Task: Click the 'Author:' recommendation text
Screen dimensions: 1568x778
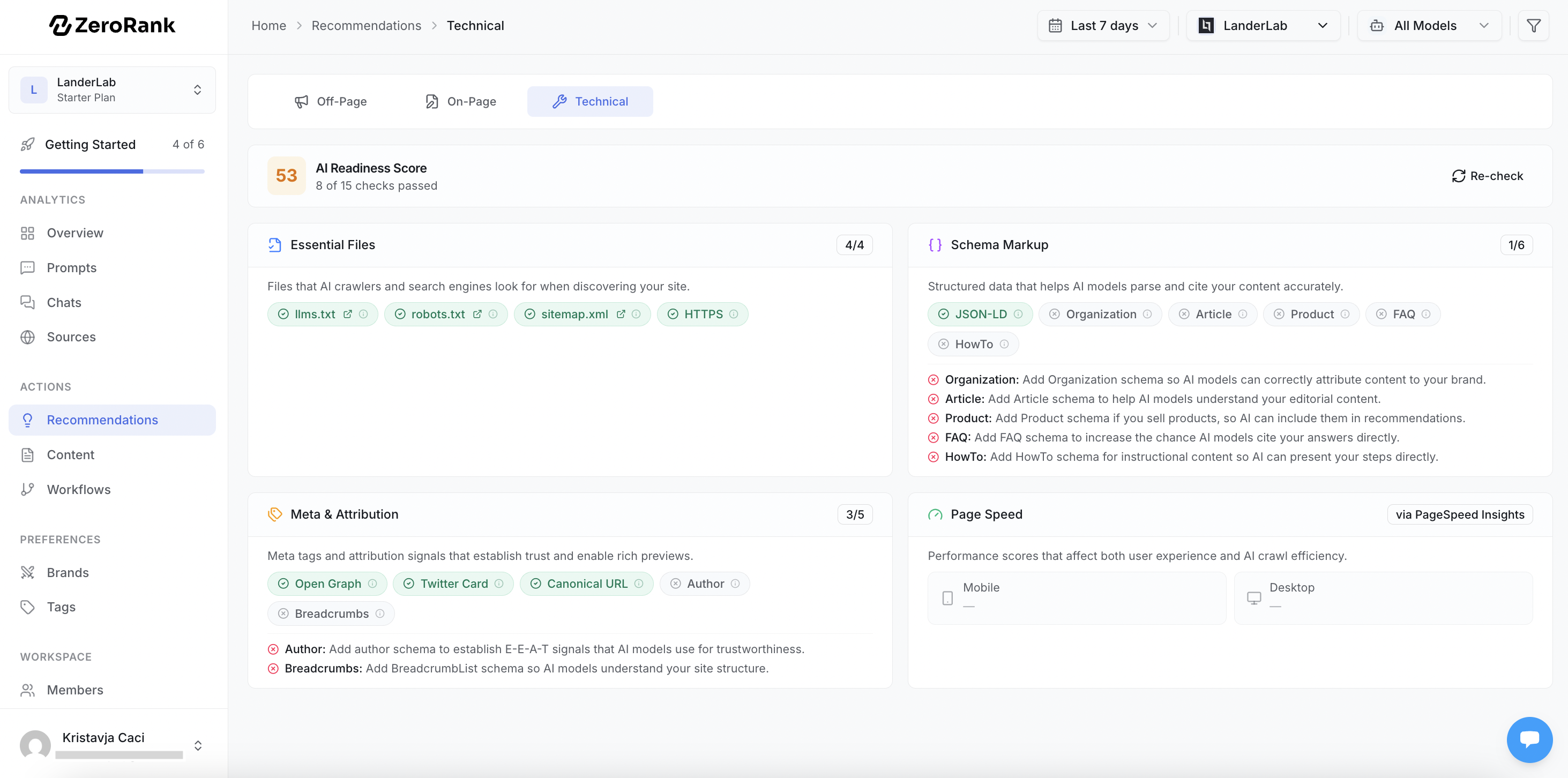Action: 544,649
